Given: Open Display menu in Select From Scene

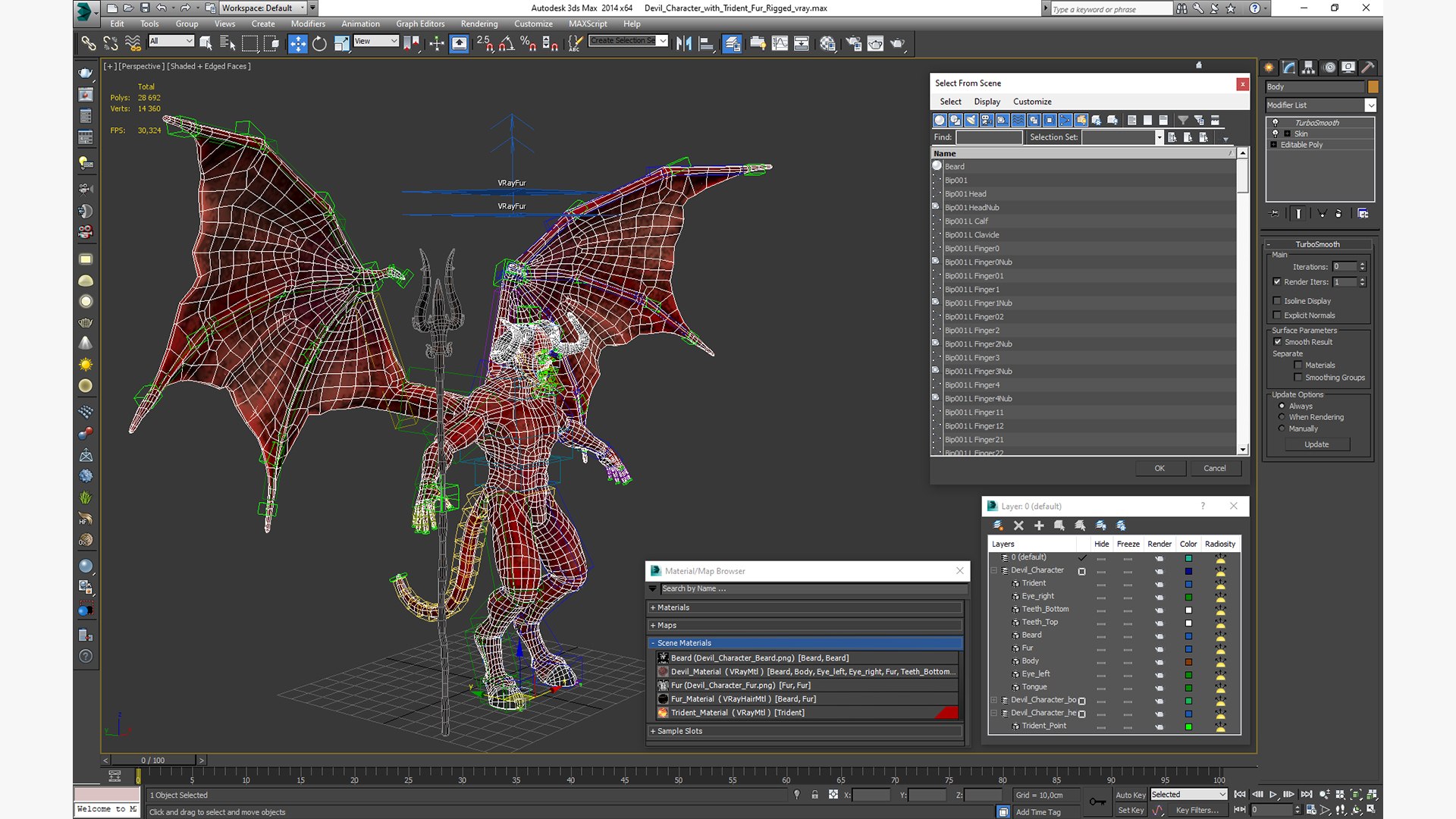Looking at the screenshot, I should pos(987,102).
